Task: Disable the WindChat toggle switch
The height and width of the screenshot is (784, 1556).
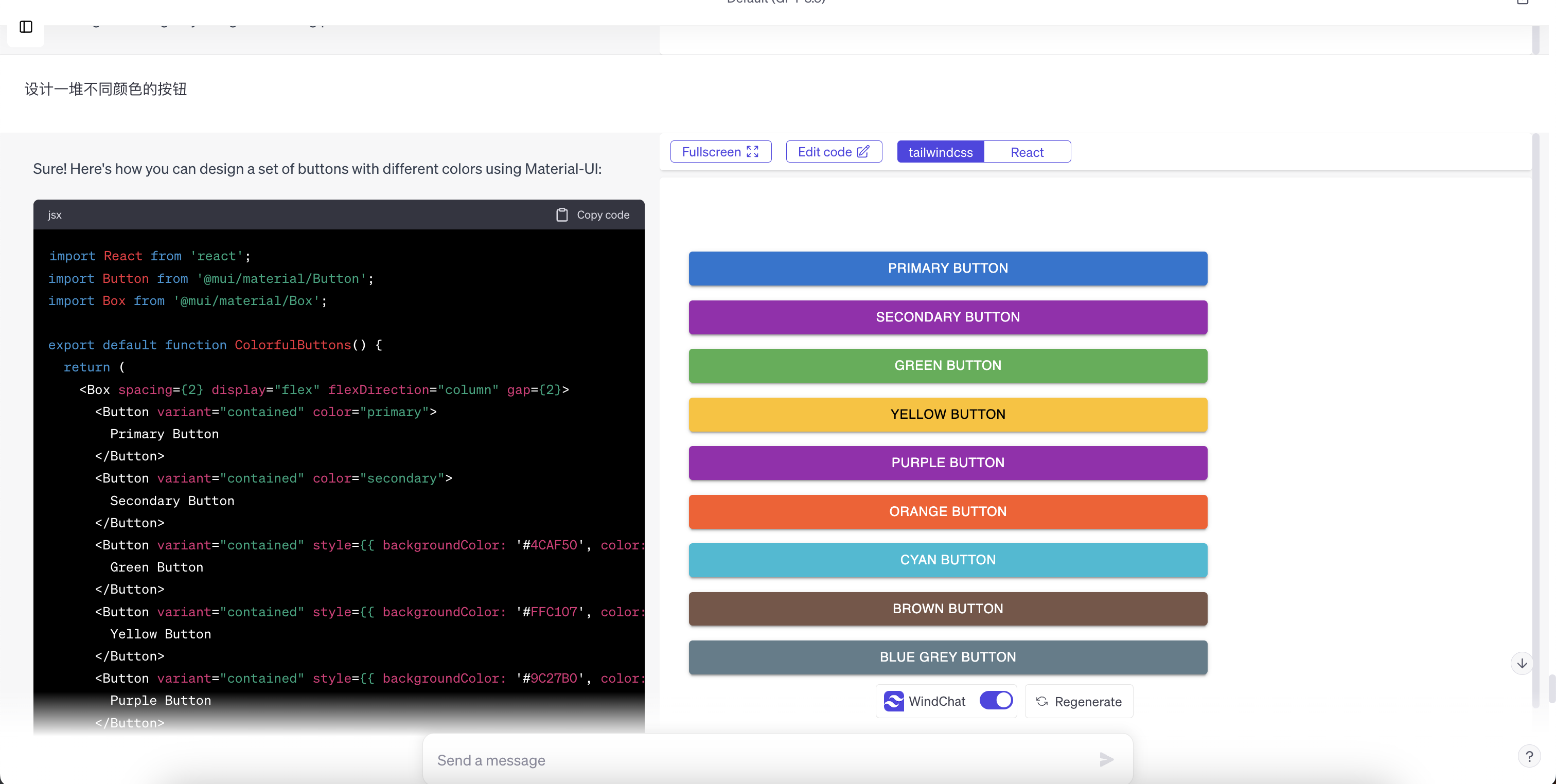Action: pos(996,701)
